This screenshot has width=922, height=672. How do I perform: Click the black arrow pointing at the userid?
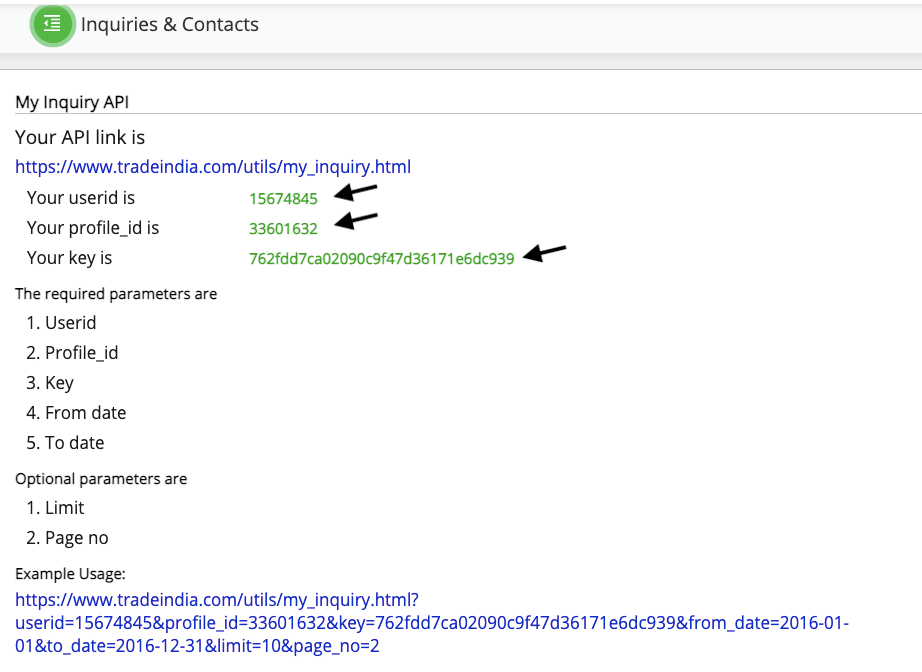355,193
